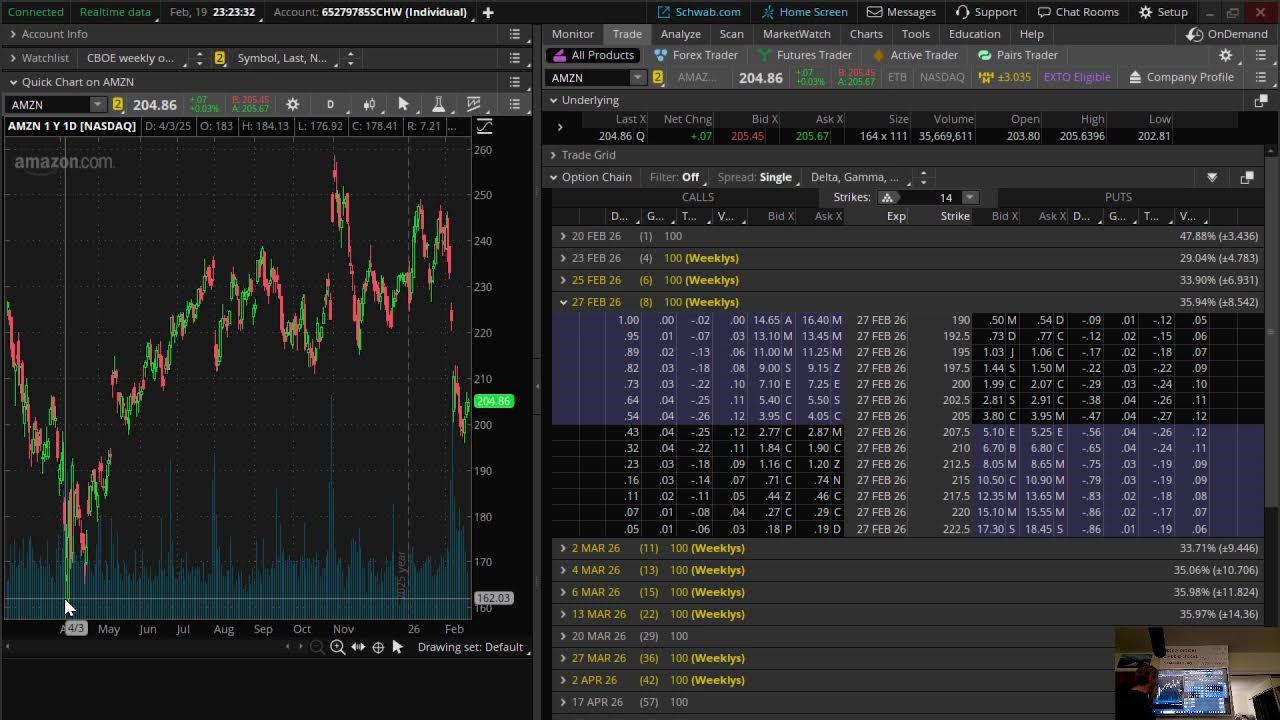Open the Filter: Off dropdown

click(x=679, y=177)
